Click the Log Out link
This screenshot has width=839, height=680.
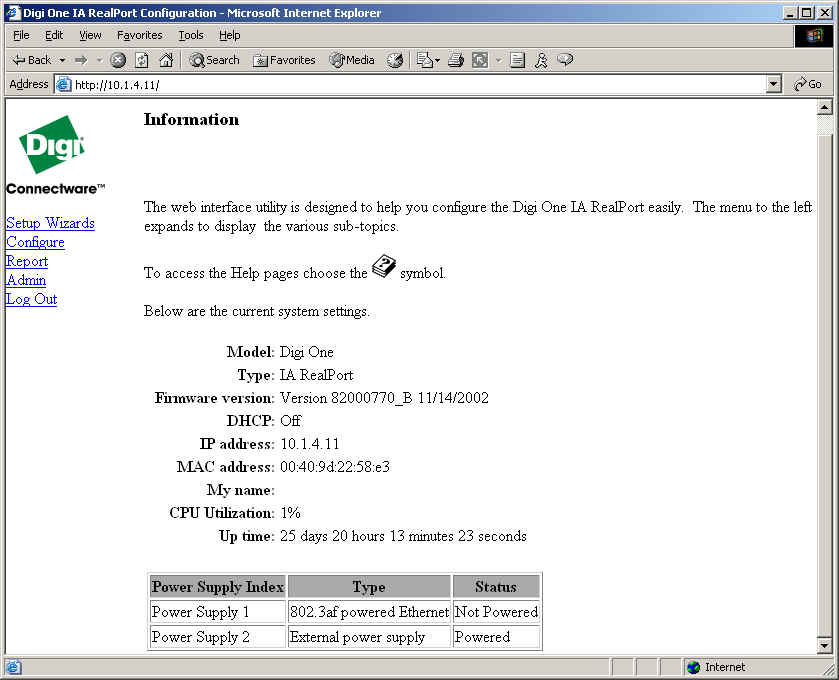click(31, 299)
